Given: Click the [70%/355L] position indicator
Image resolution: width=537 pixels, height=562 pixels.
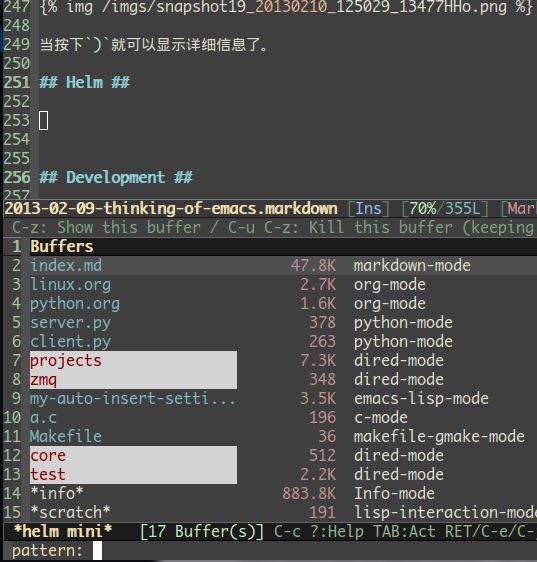Looking at the screenshot, I should 445,209.
